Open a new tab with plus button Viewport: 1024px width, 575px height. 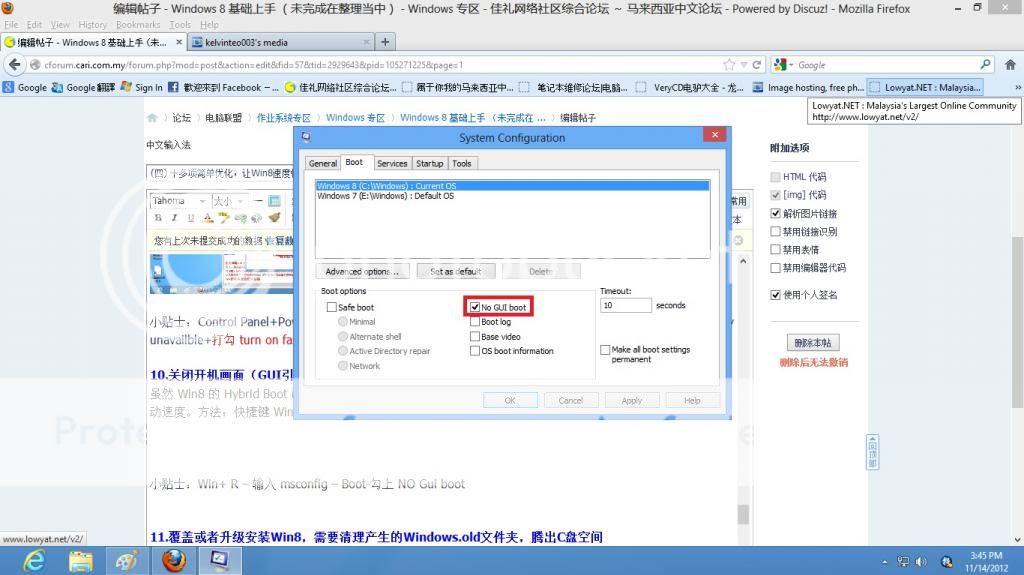(385, 42)
